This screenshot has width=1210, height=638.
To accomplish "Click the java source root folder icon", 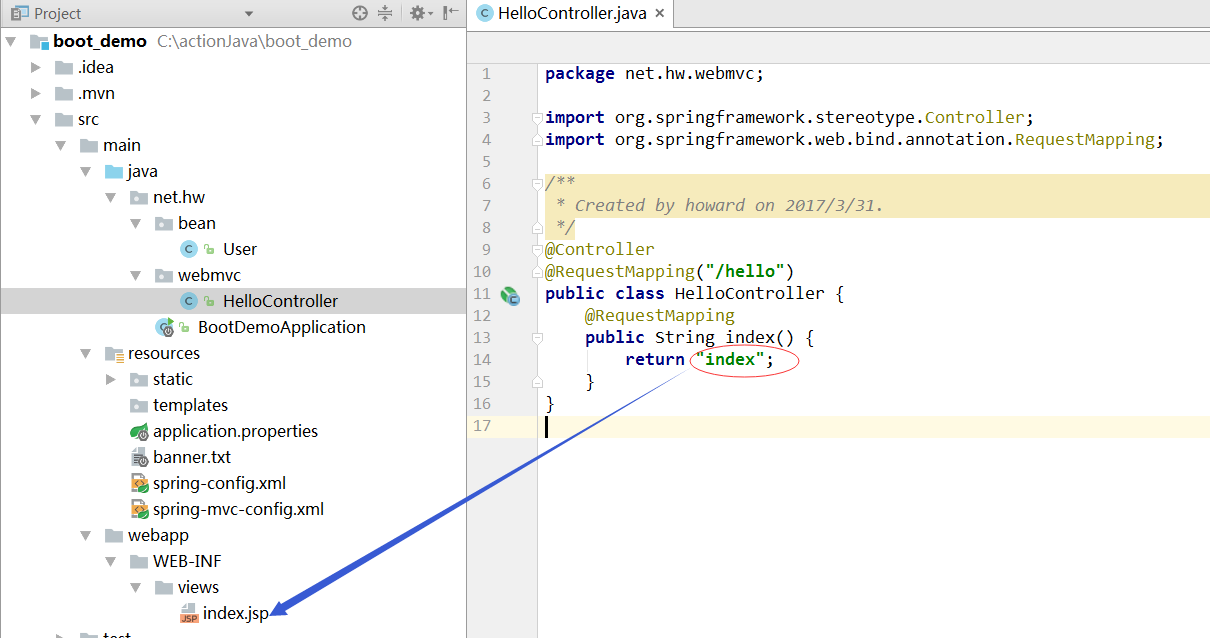I will pos(114,171).
